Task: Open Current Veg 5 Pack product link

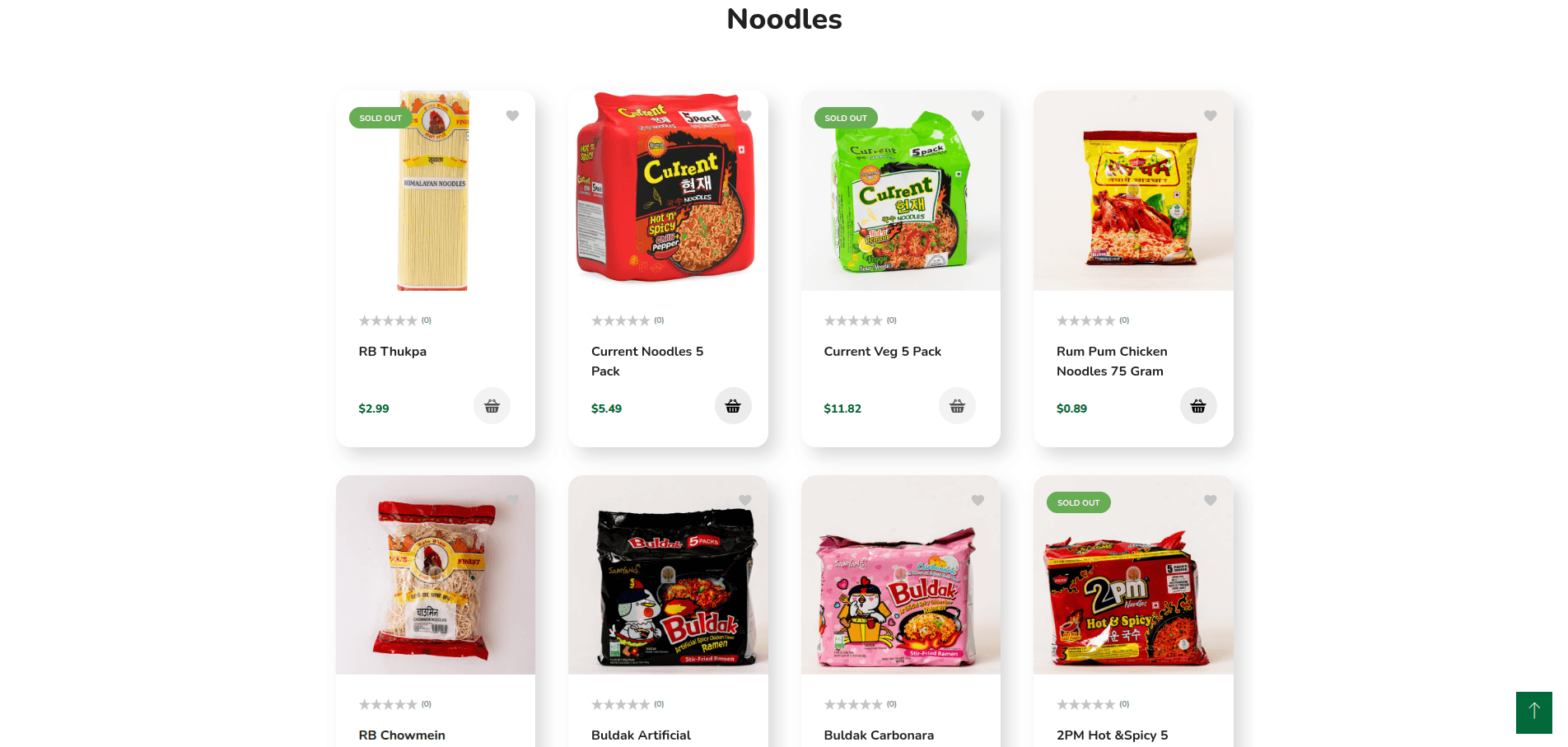Action: pos(882,352)
